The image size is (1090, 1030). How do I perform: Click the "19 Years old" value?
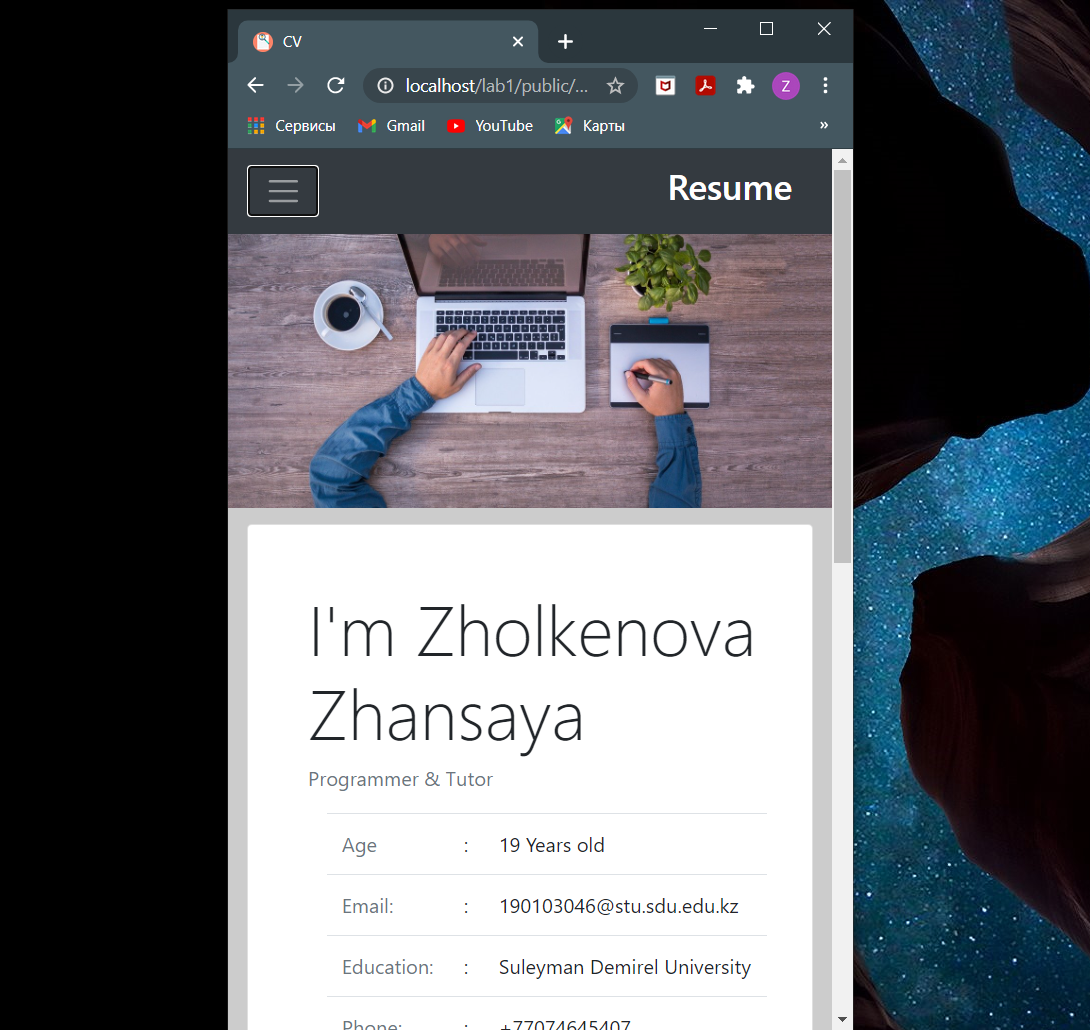coord(552,845)
